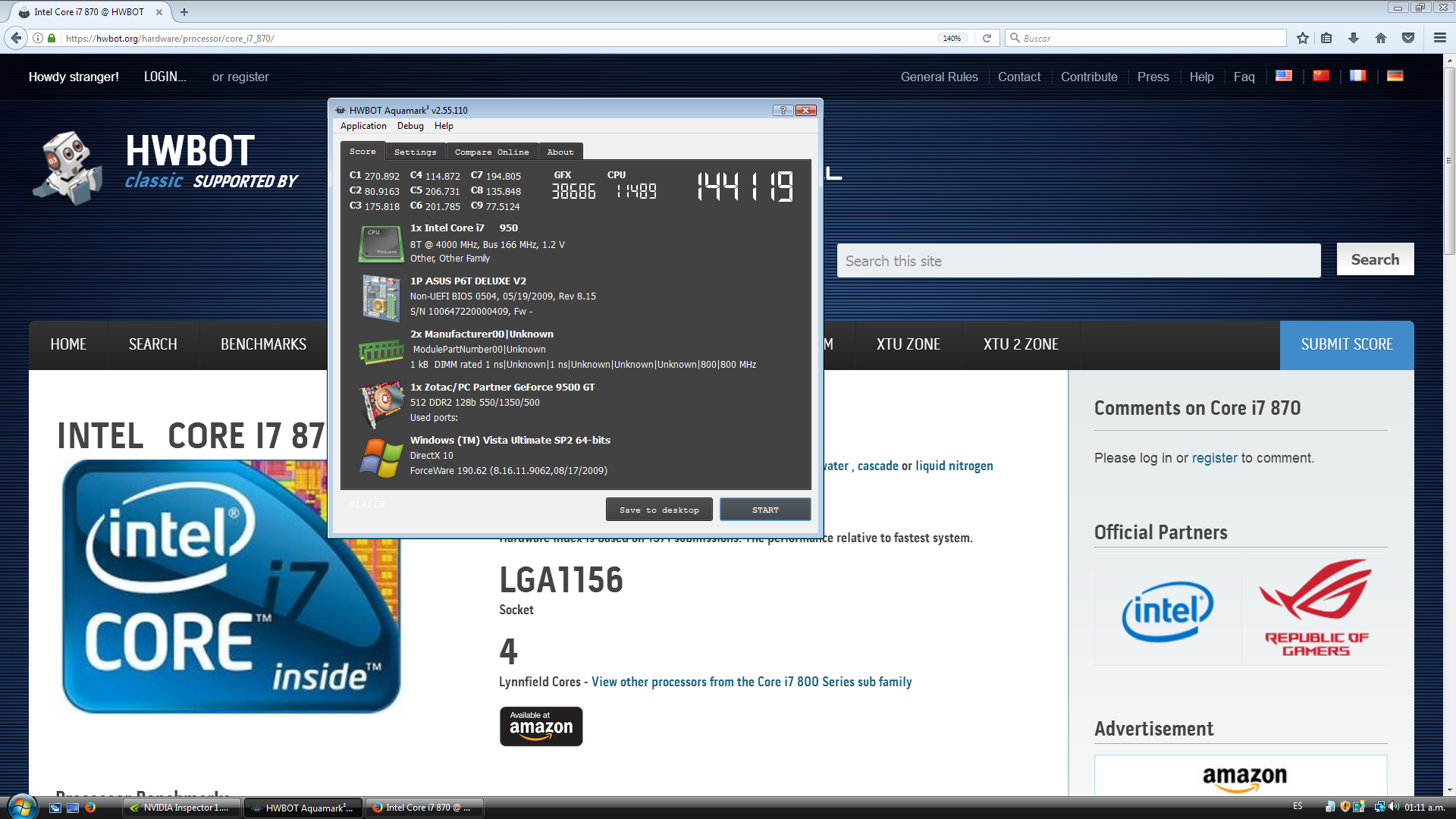This screenshot has width=1456, height=819.
Task: Open the Pocket icon in toolbar
Action: pos(1408,38)
